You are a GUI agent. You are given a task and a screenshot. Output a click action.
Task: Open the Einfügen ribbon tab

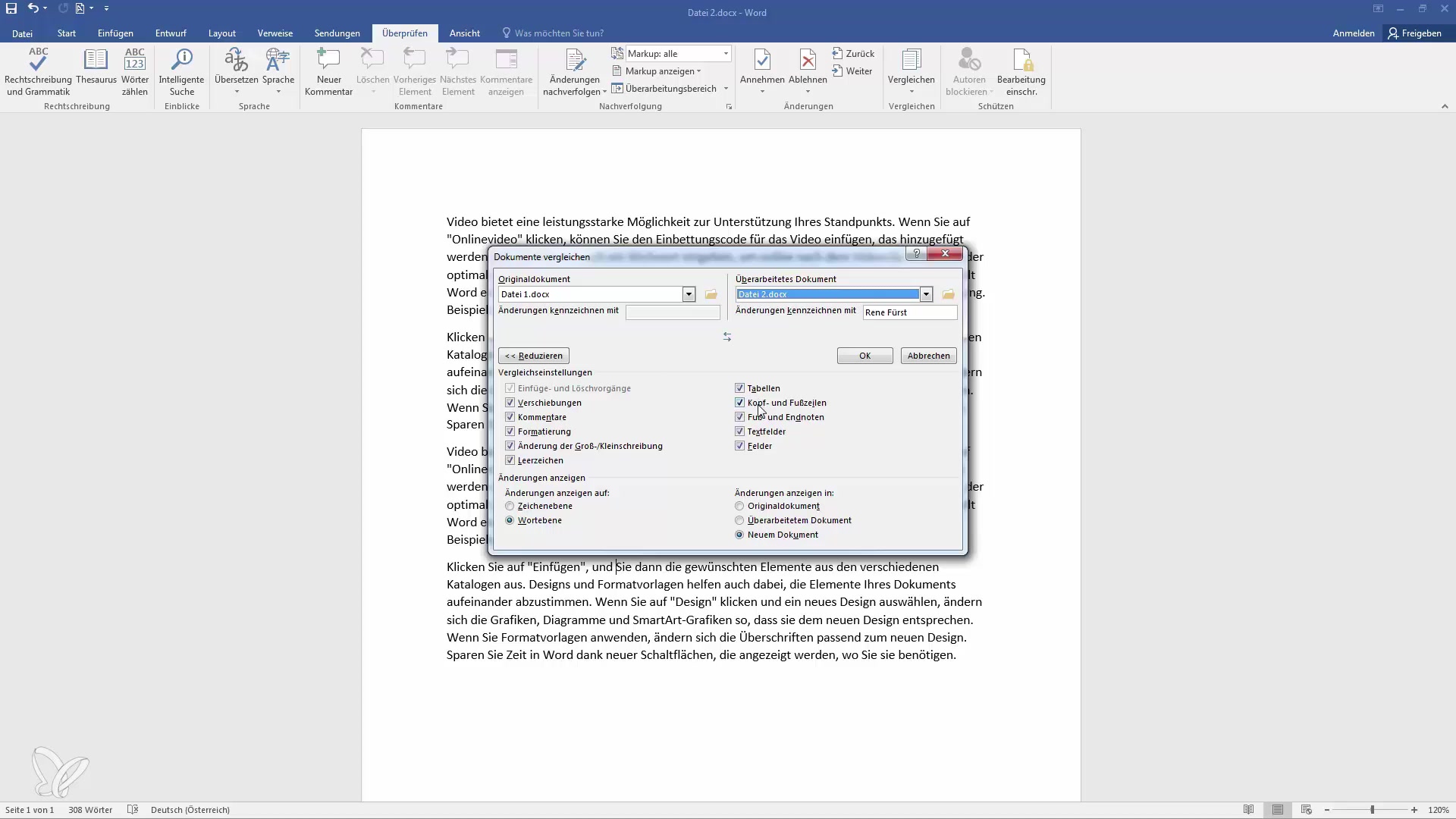coord(115,33)
